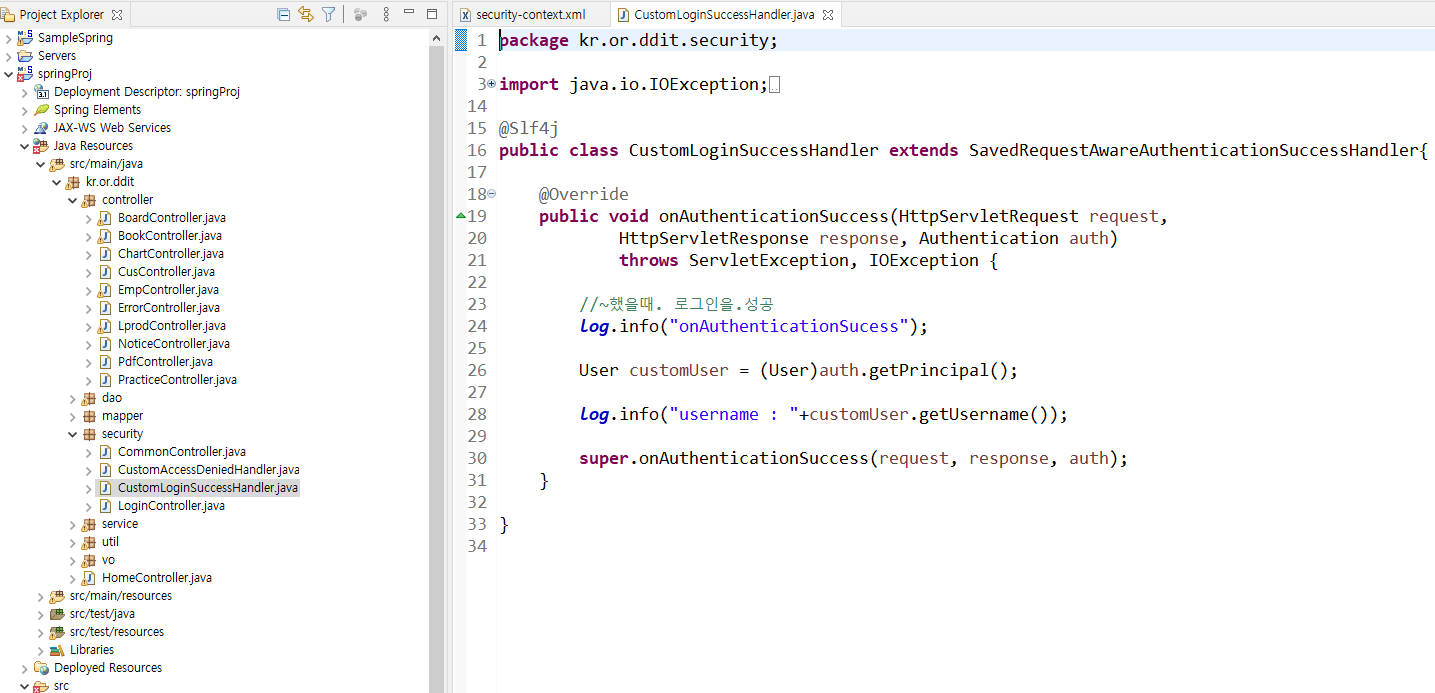Select src/test/resources folder

(117, 632)
